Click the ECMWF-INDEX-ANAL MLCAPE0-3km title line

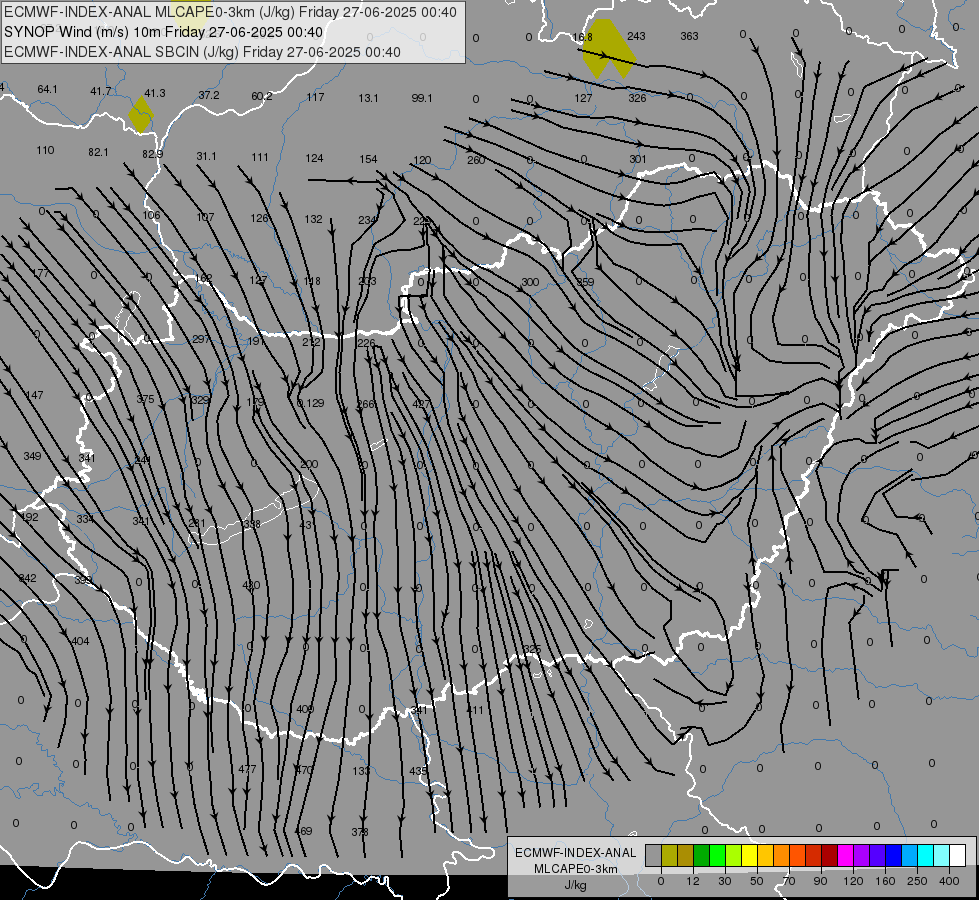[230, 12]
